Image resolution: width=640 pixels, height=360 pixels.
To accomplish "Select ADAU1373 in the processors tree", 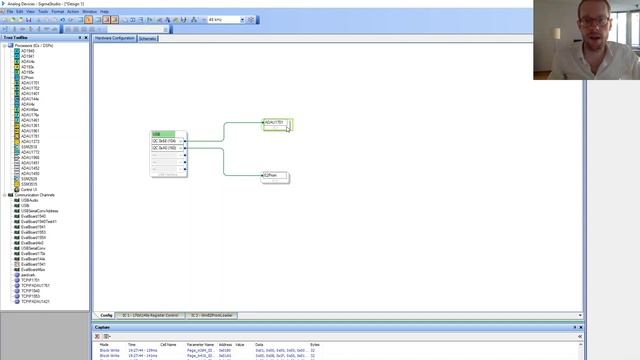I will [30, 142].
